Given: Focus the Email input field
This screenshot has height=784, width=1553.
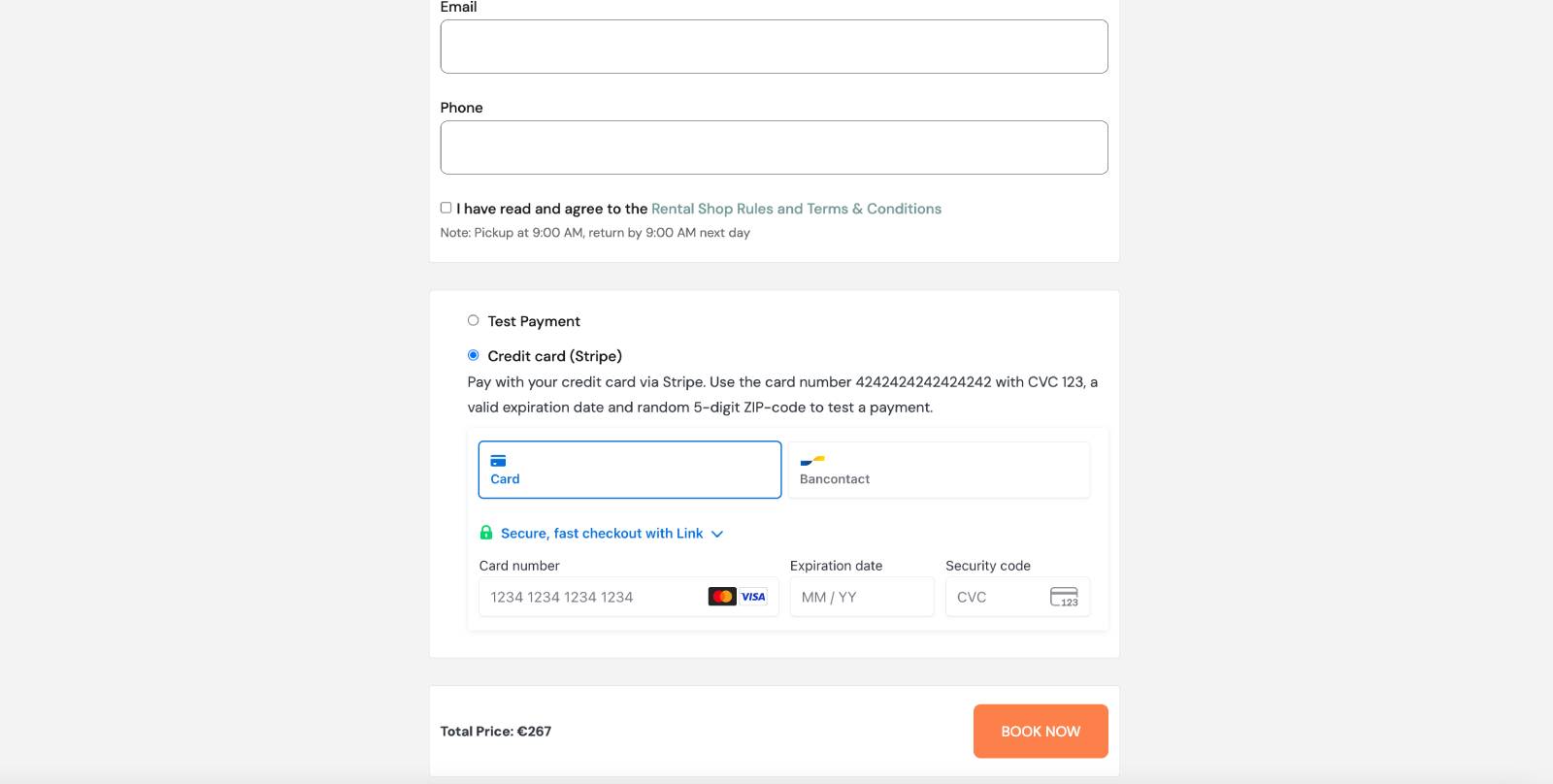Looking at the screenshot, I should click(x=774, y=47).
